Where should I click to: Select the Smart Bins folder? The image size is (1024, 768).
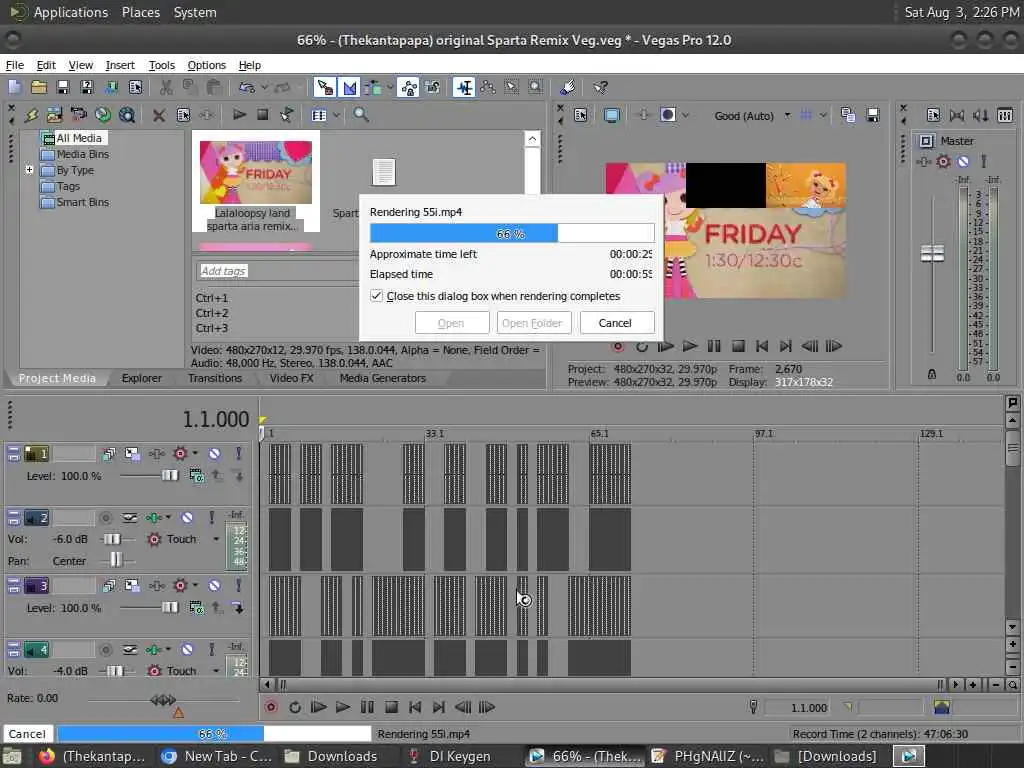tap(74, 202)
